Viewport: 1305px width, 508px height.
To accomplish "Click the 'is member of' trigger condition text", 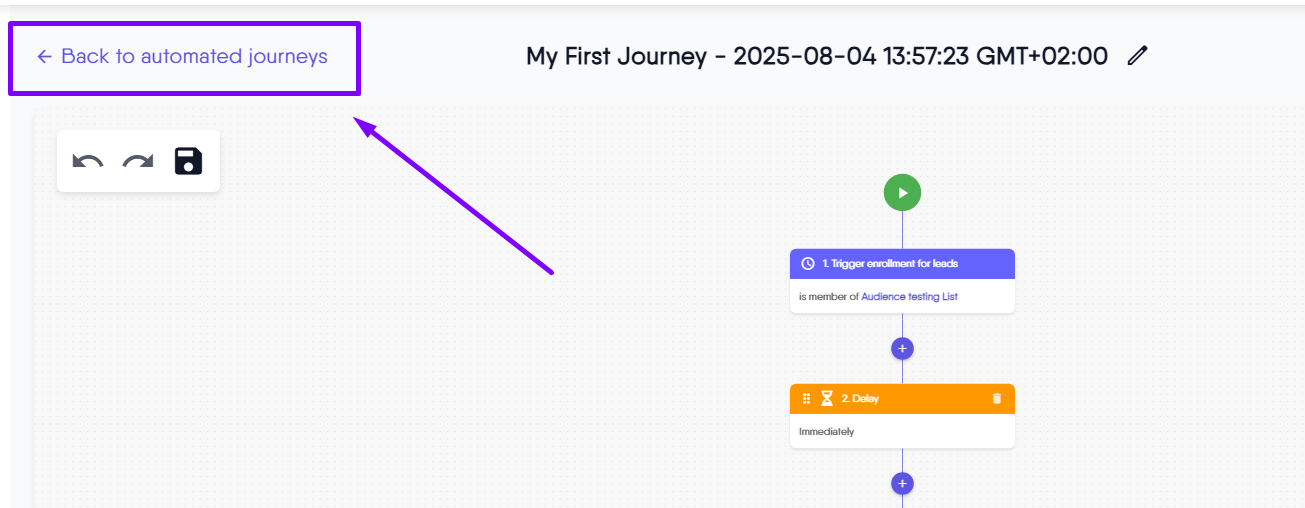I will 828,297.
